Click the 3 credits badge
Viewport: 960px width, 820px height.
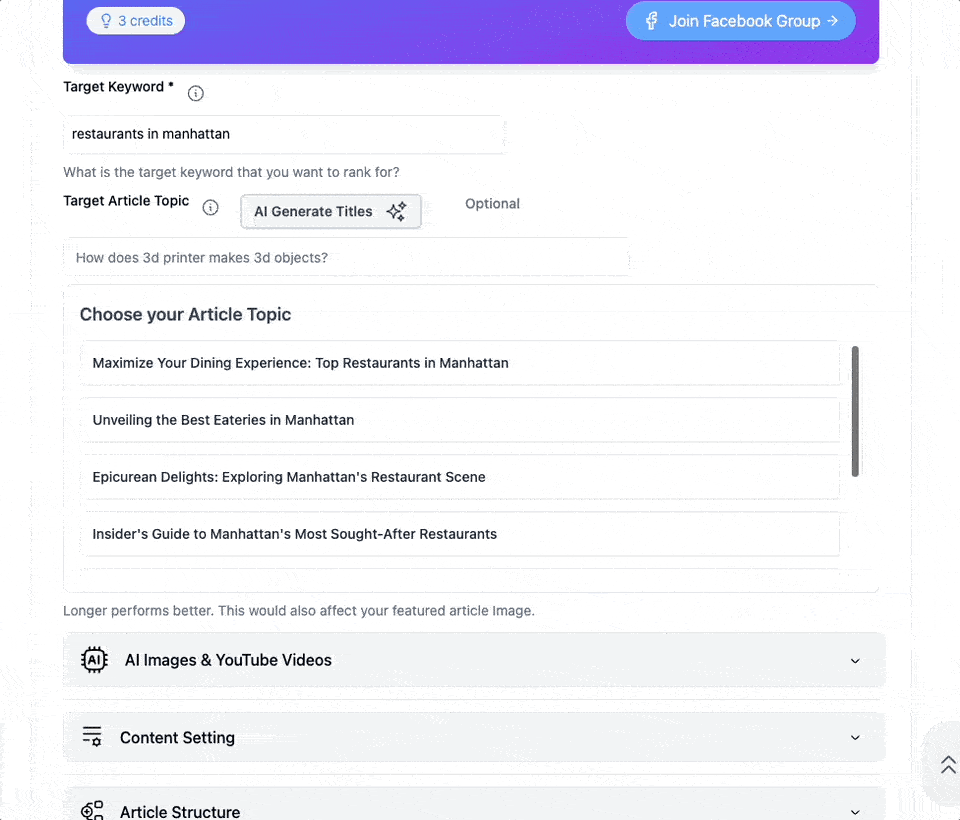click(x=135, y=20)
